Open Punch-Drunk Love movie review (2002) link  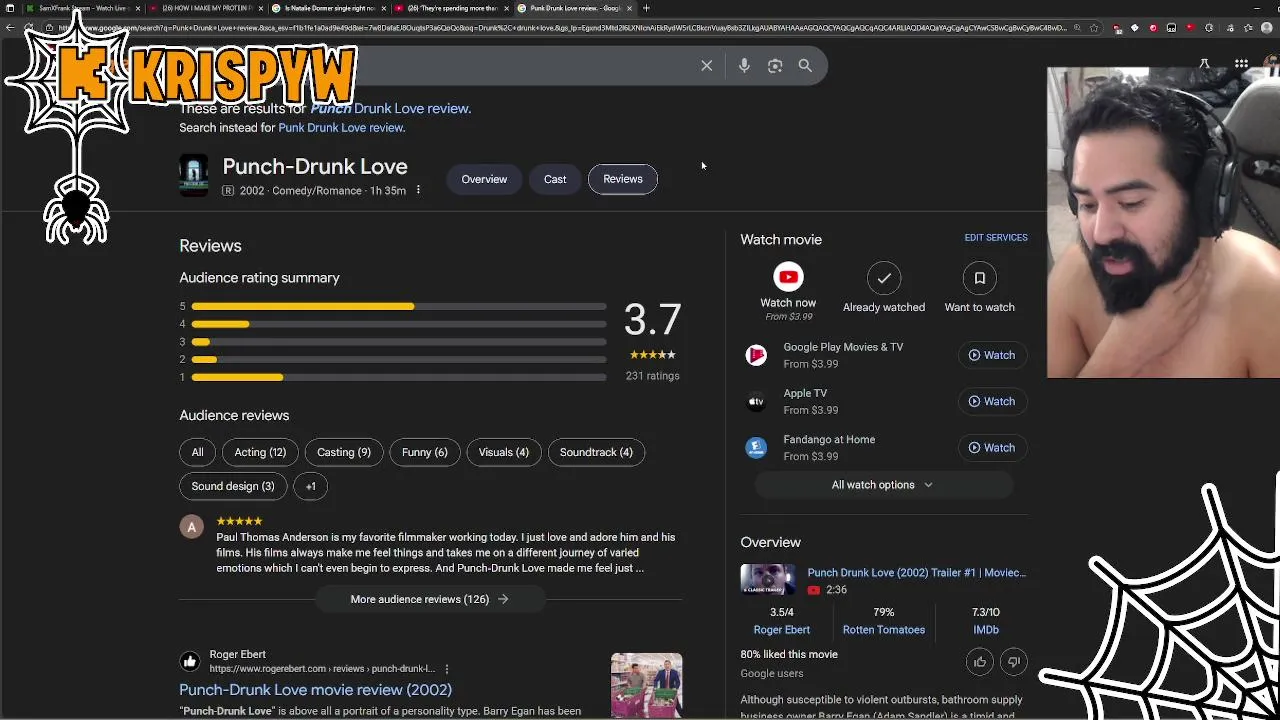[x=315, y=690]
